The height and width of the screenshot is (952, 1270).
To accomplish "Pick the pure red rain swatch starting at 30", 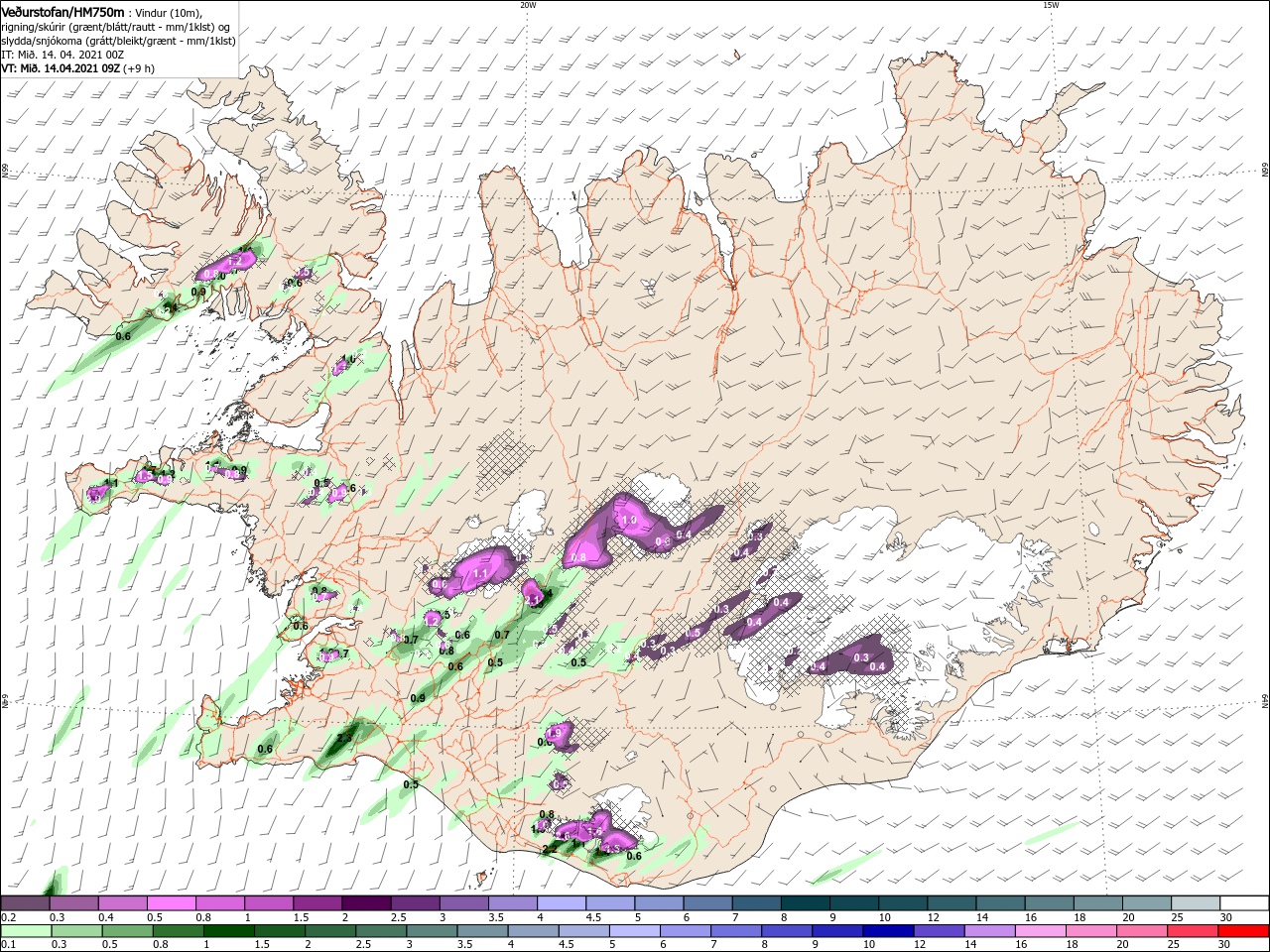I will click(1243, 931).
